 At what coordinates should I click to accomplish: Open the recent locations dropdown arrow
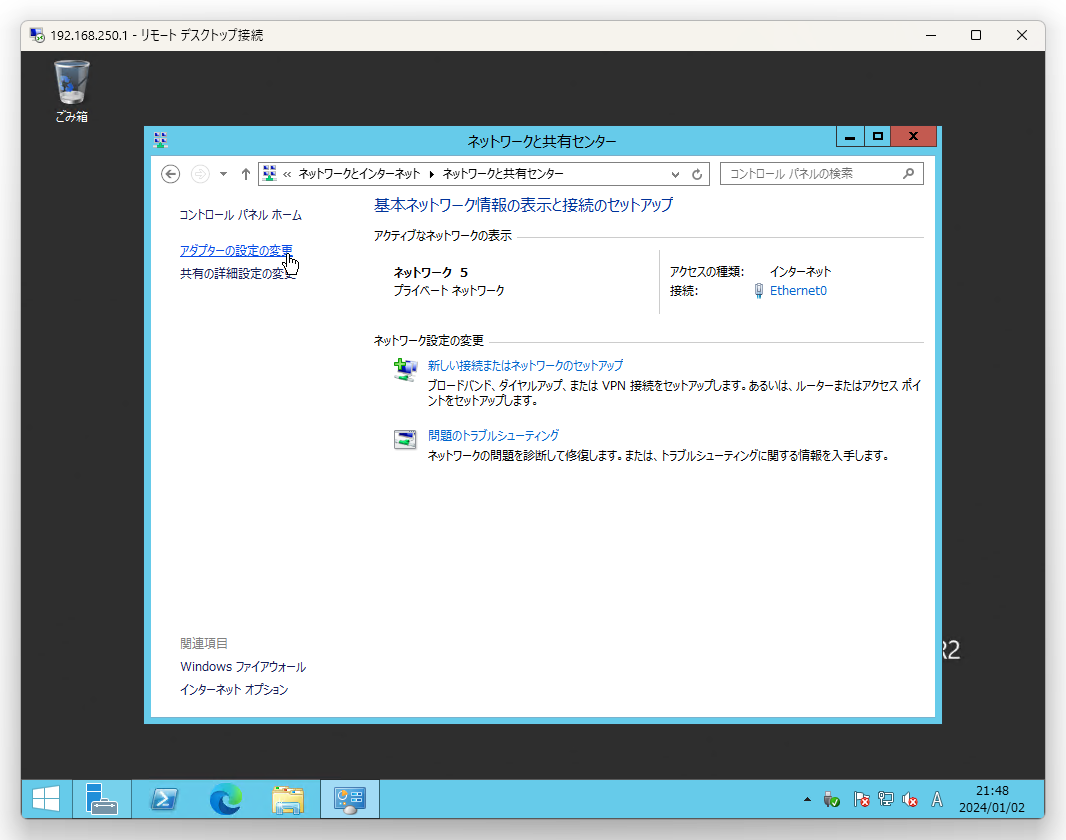tap(223, 174)
